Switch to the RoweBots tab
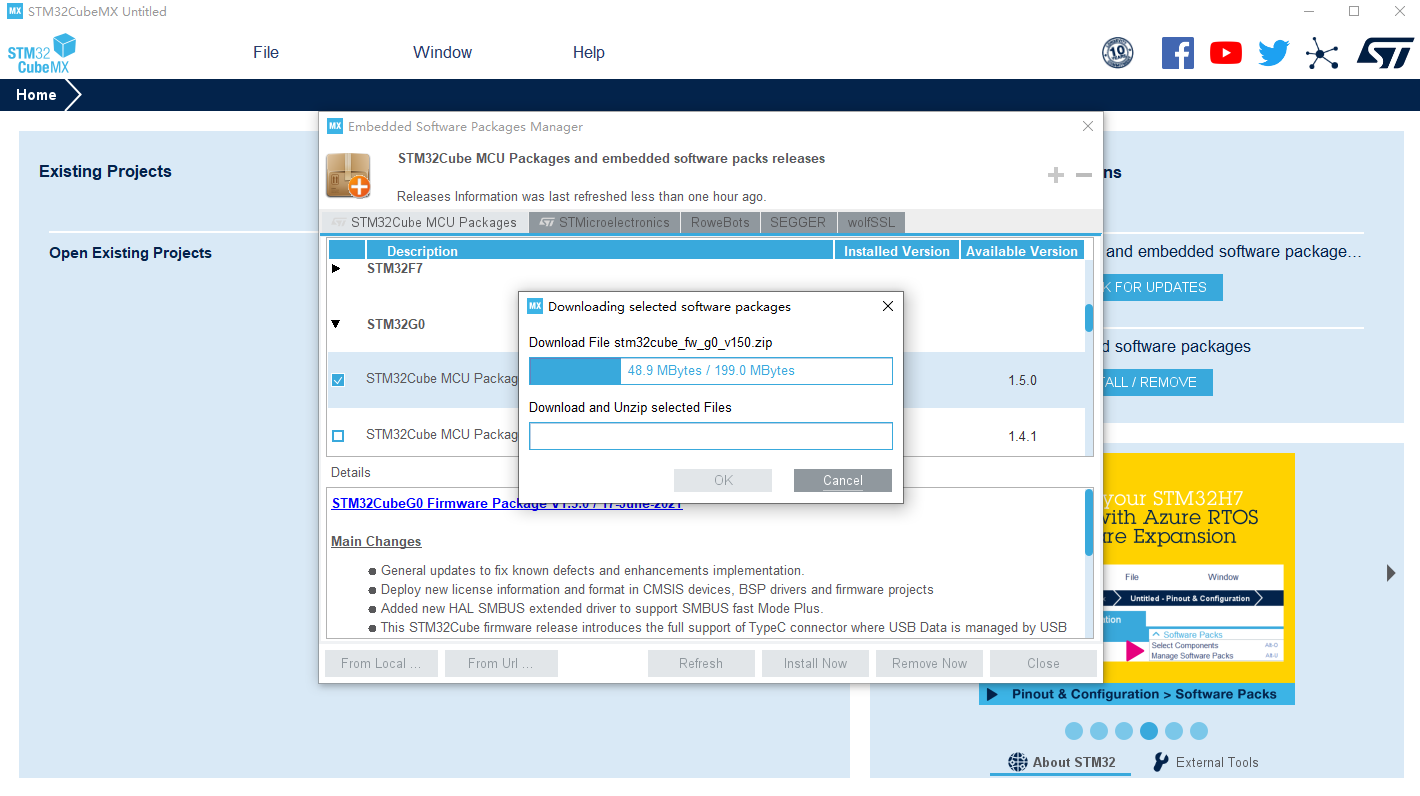 720,222
